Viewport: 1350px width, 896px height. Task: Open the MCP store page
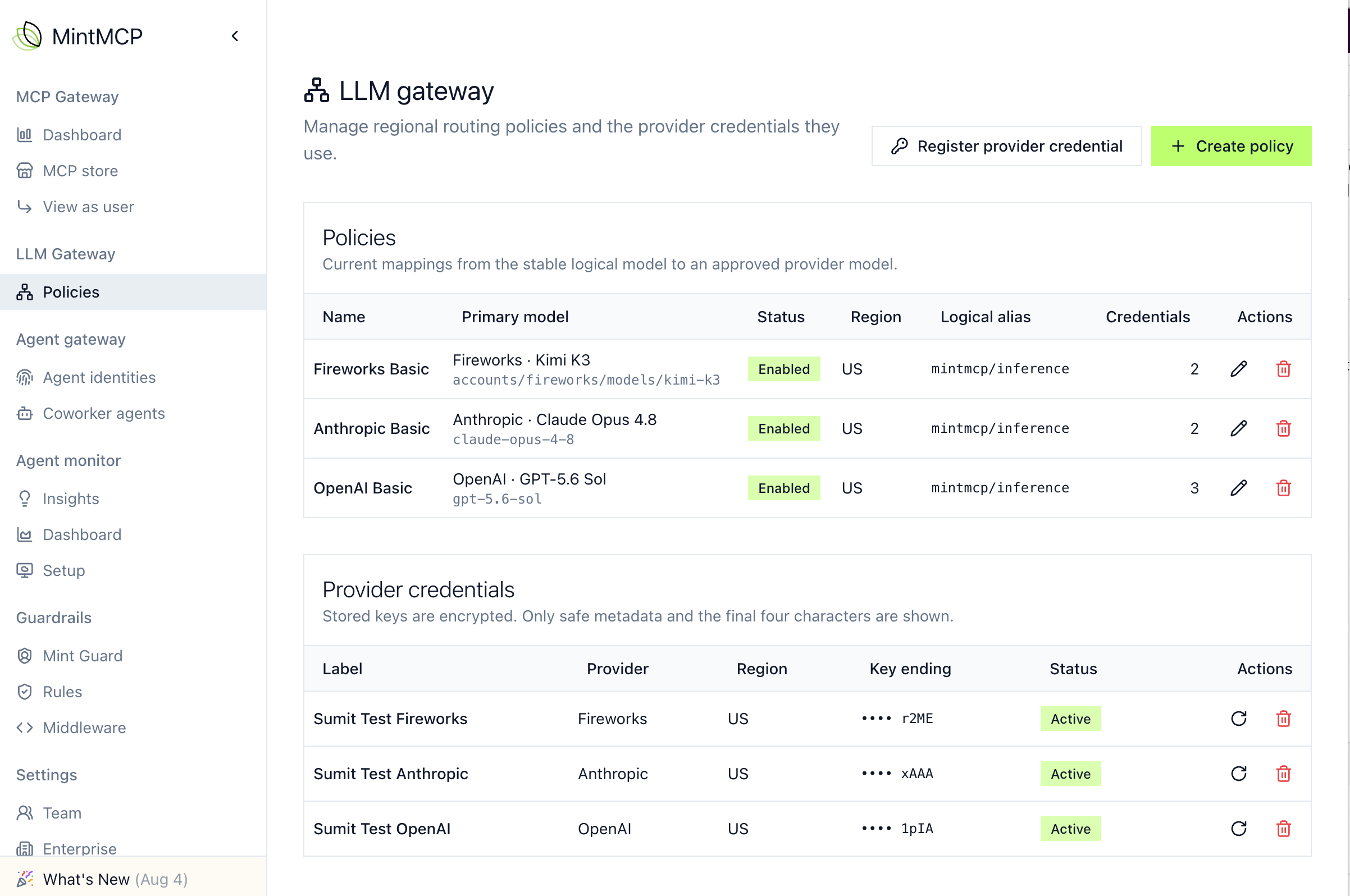coord(80,171)
